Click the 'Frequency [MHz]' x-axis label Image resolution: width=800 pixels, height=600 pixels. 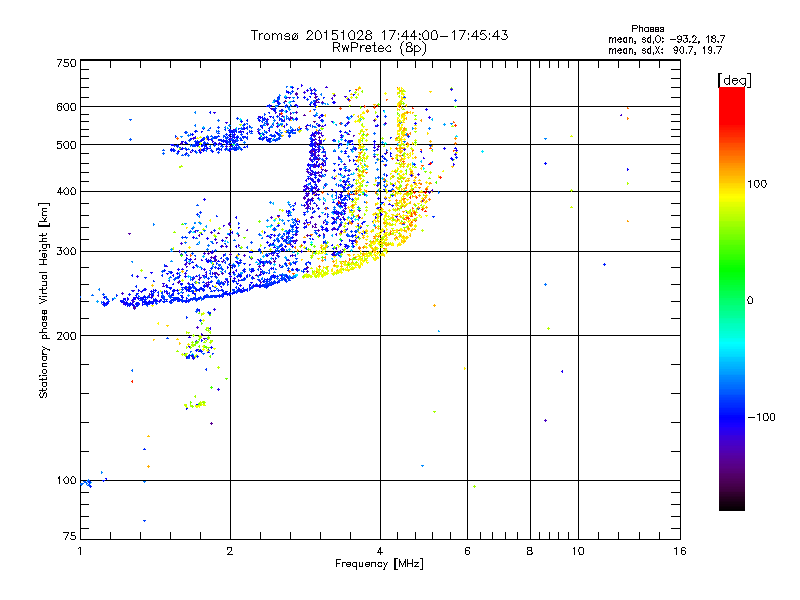click(x=379, y=563)
